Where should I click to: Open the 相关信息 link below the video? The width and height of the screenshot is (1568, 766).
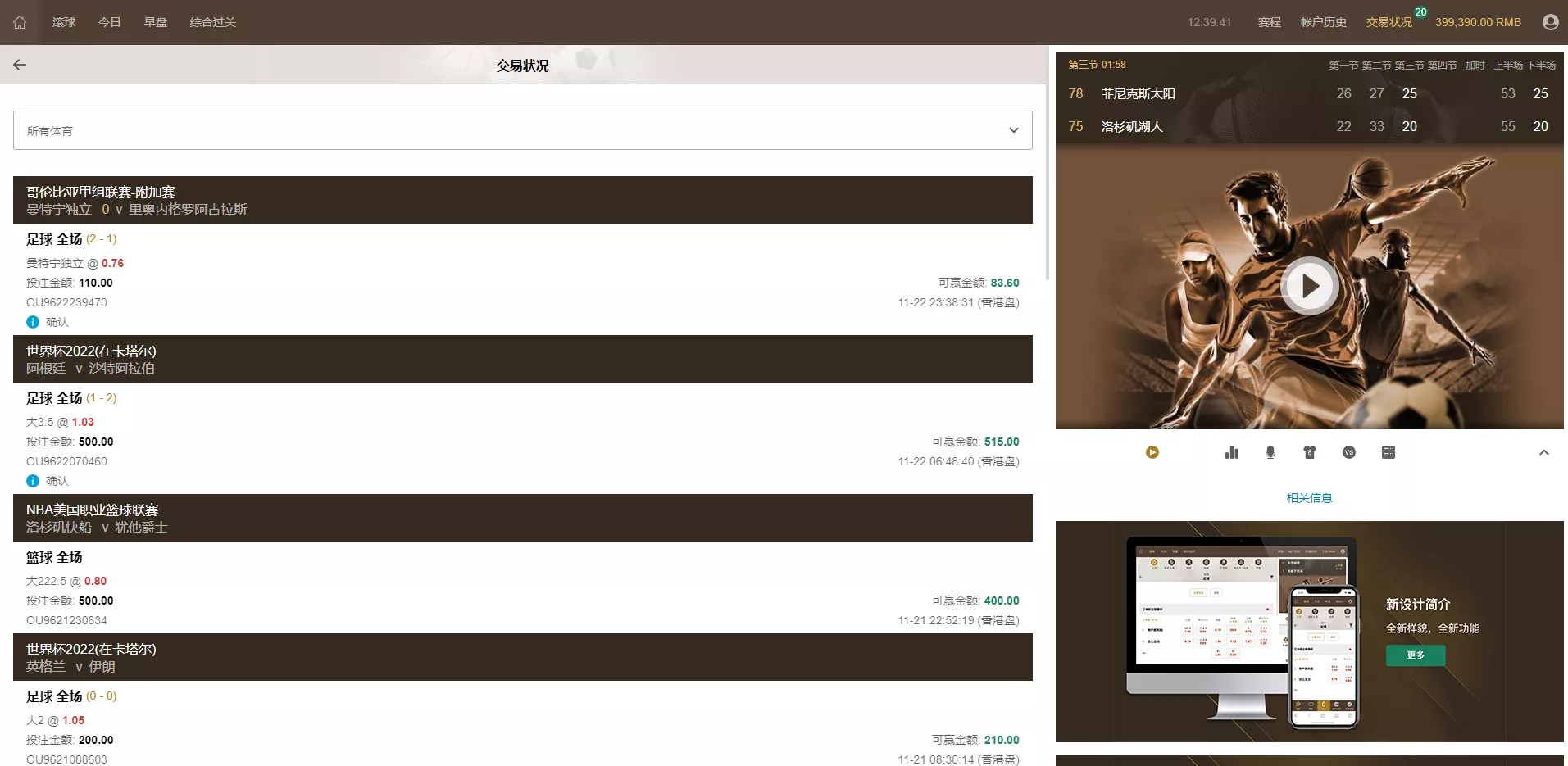point(1309,497)
